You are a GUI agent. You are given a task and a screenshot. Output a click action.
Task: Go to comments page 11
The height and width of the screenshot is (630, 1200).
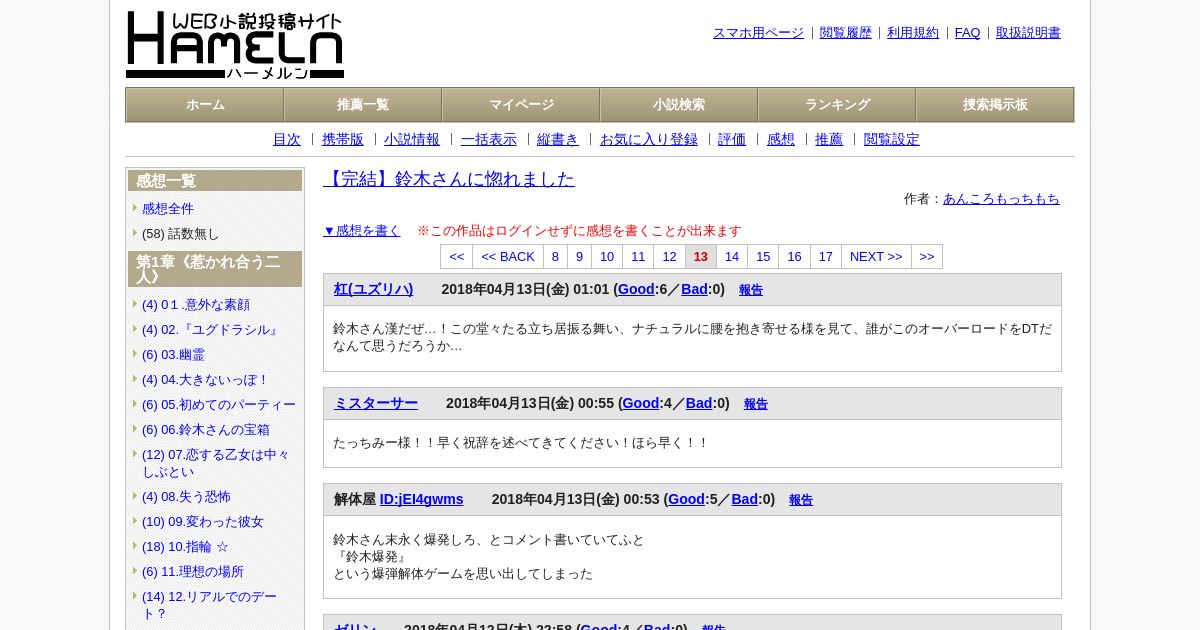[x=638, y=257]
